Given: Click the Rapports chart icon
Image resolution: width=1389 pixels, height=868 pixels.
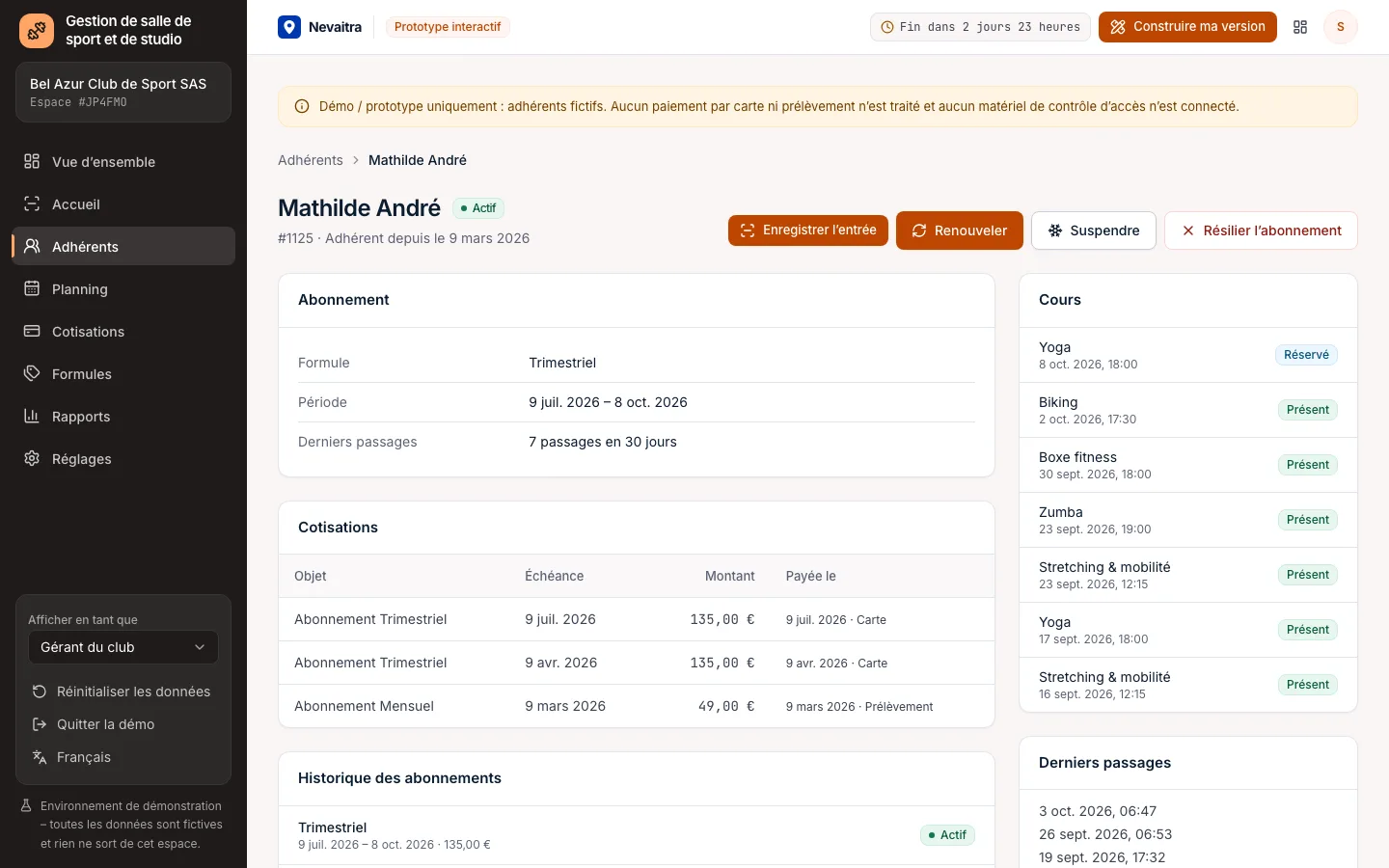Looking at the screenshot, I should pos(32,416).
